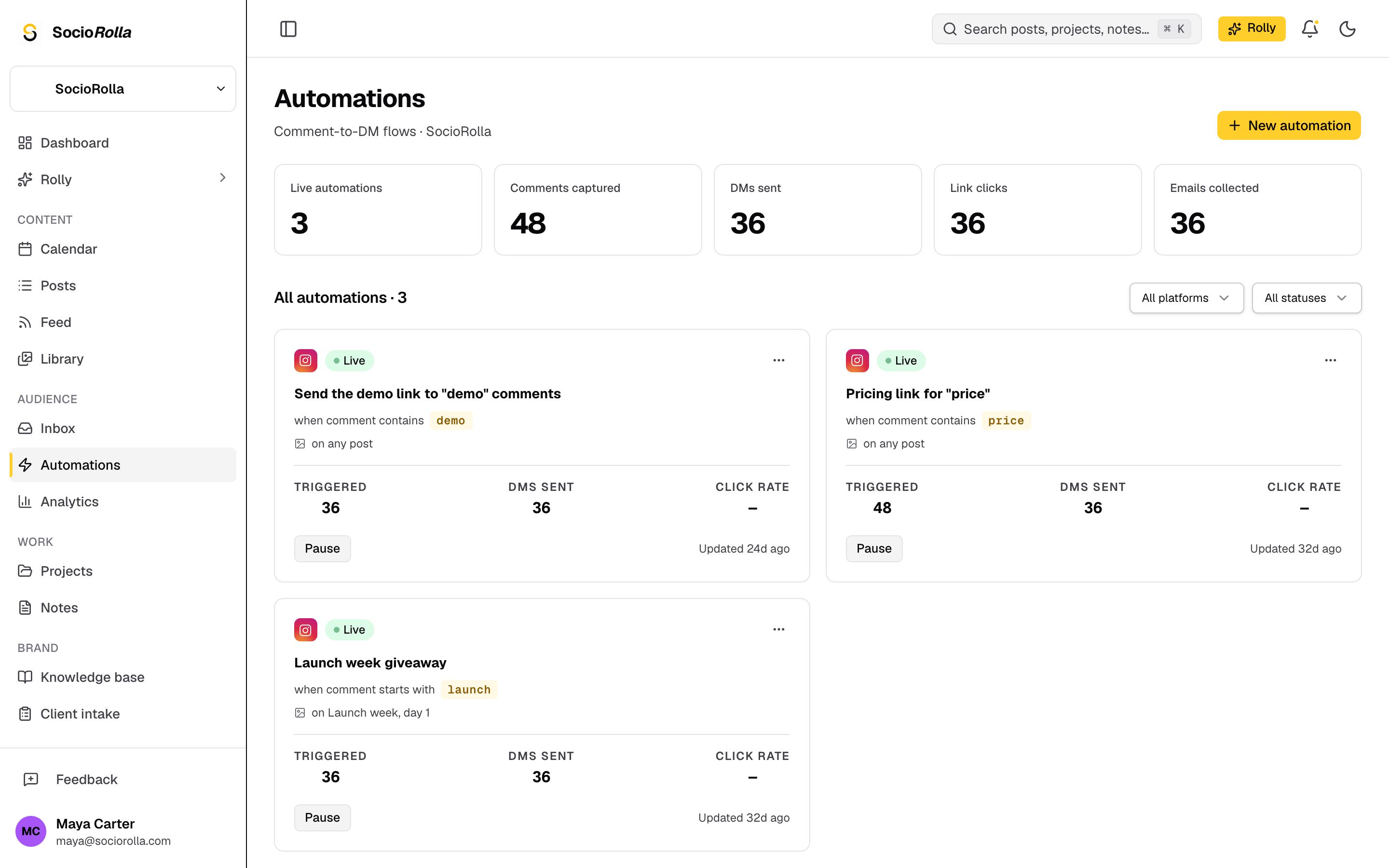
Task: Open All platforms filter dropdown
Action: pos(1186,298)
